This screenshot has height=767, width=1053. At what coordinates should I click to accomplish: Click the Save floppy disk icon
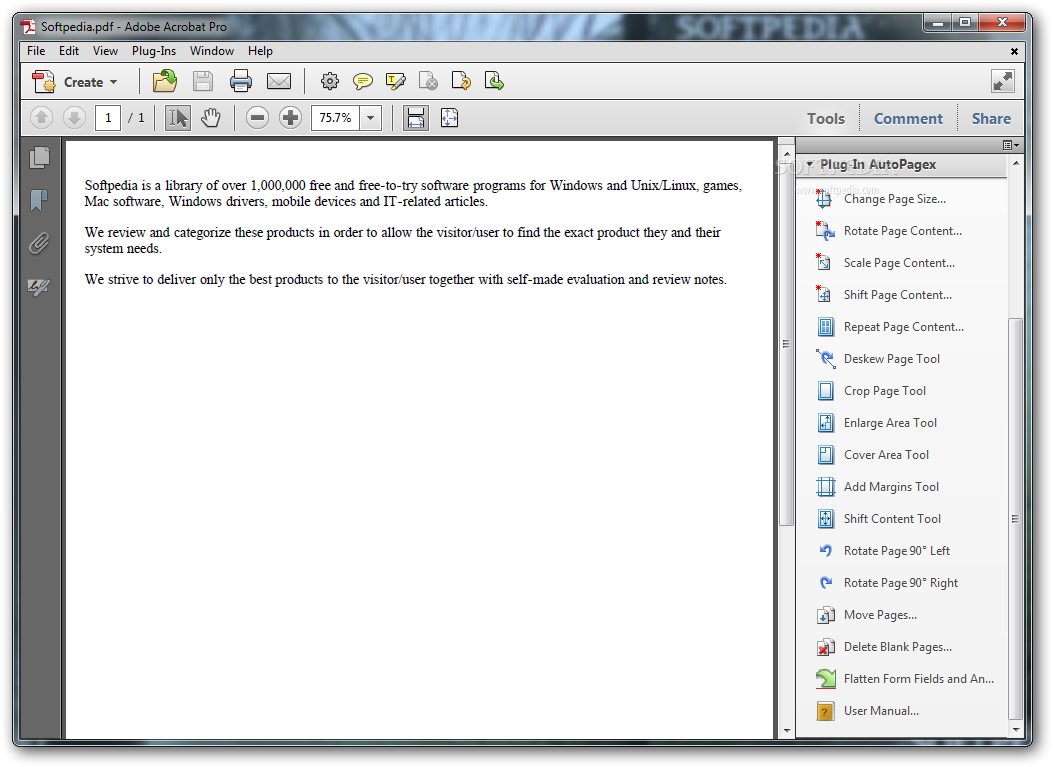coord(203,81)
